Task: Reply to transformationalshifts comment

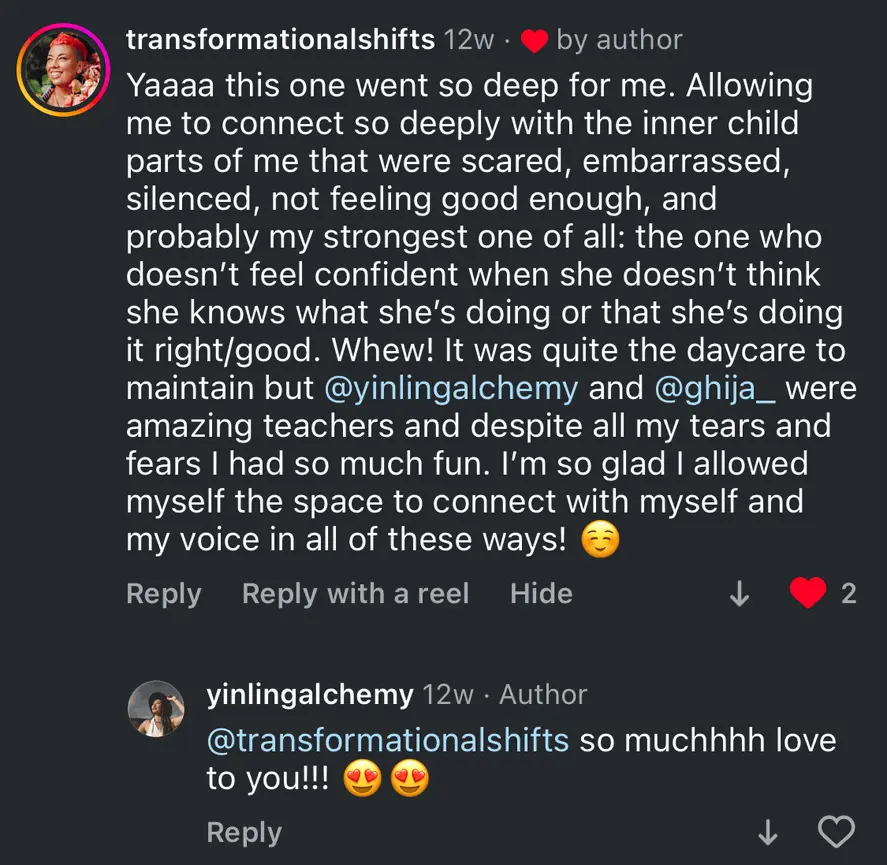Action: coord(164,593)
